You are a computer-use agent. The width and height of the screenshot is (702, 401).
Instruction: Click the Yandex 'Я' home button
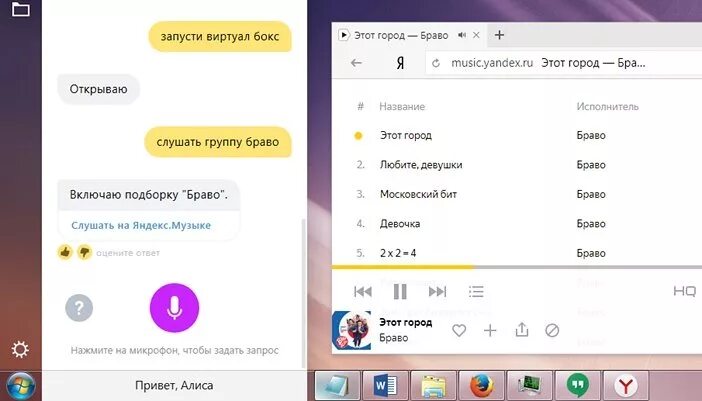pyautogui.click(x=400, y=63)
